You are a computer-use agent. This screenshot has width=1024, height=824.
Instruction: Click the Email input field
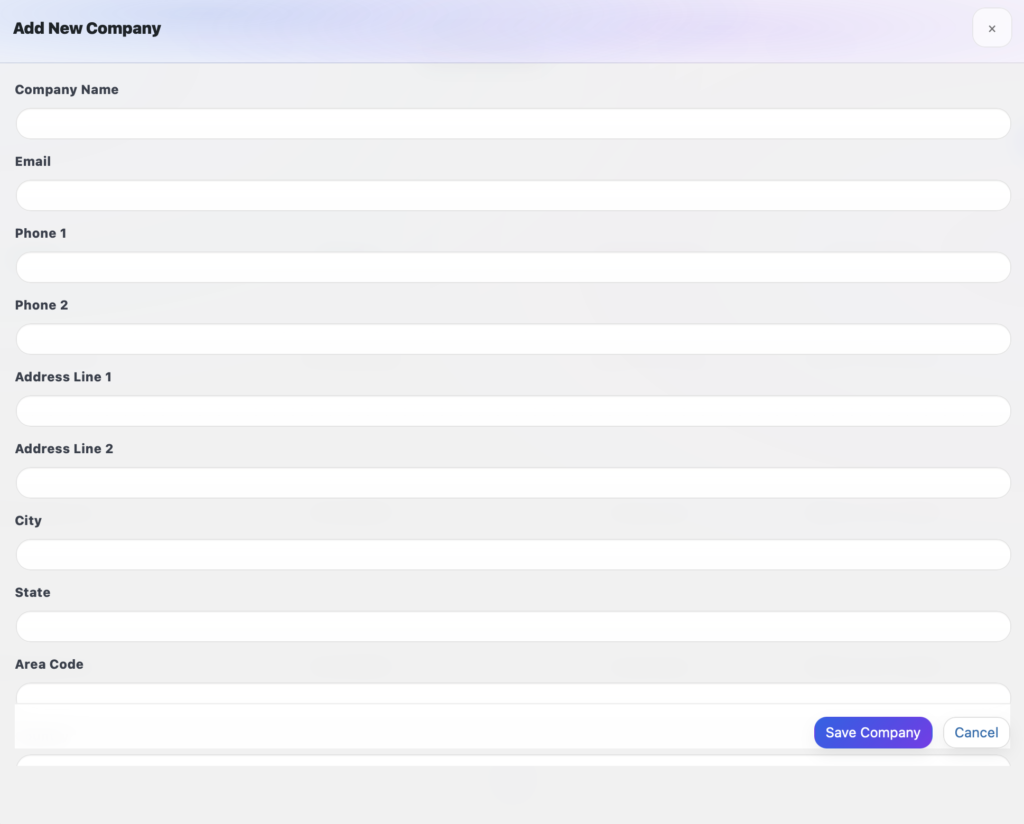[512, 195]
